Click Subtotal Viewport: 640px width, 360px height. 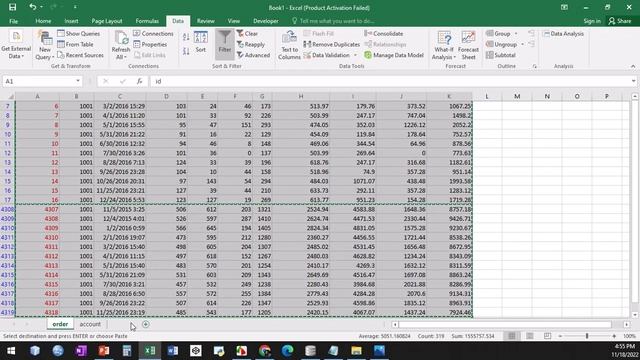(501, 55)
